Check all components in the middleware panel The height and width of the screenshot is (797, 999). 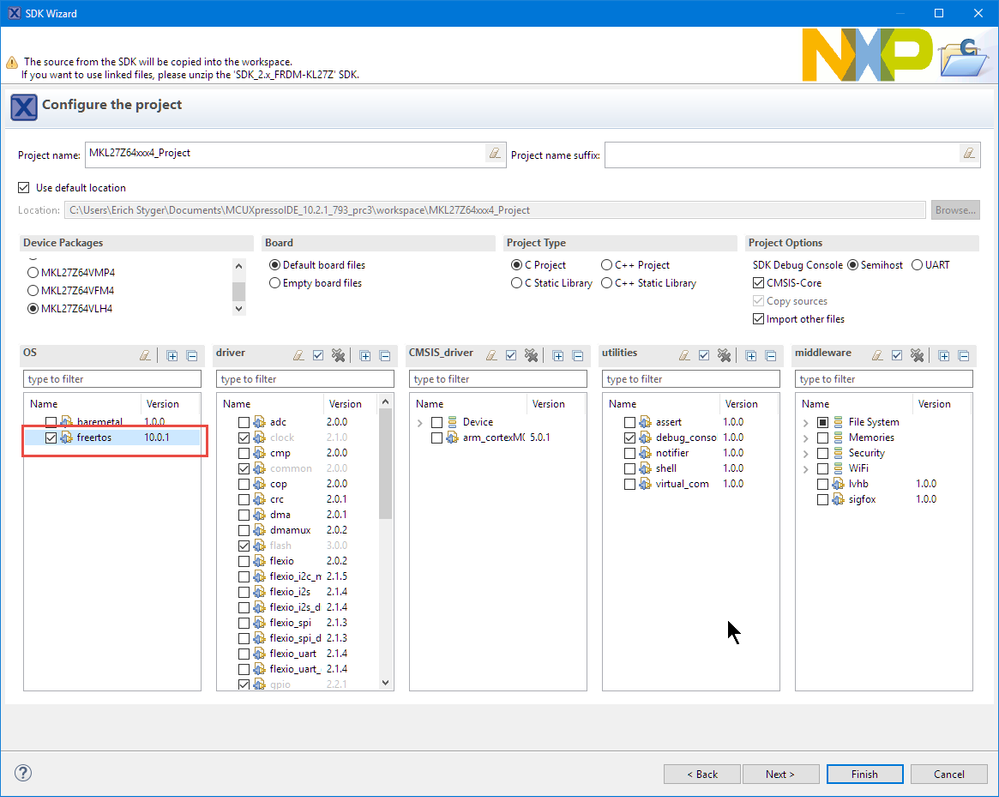pos(898,355)
